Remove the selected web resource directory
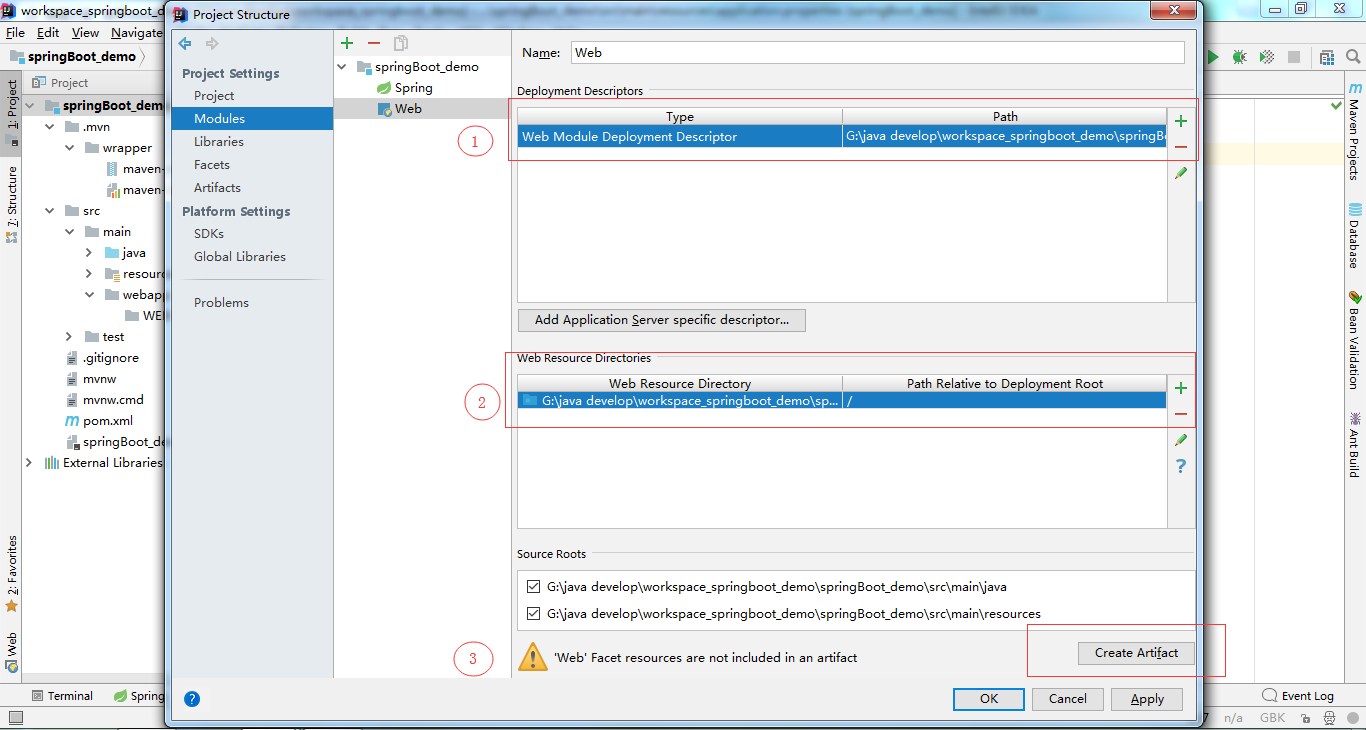1366x730 pixels. (x=1181, y=414)
